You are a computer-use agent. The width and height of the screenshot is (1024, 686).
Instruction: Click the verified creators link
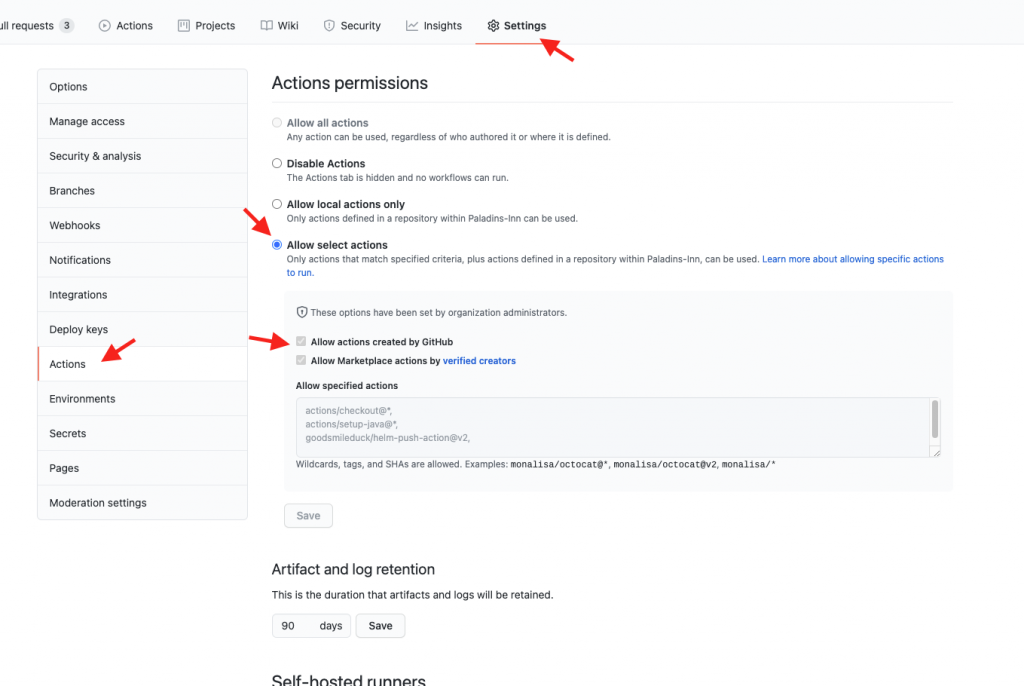click(479, 361)
